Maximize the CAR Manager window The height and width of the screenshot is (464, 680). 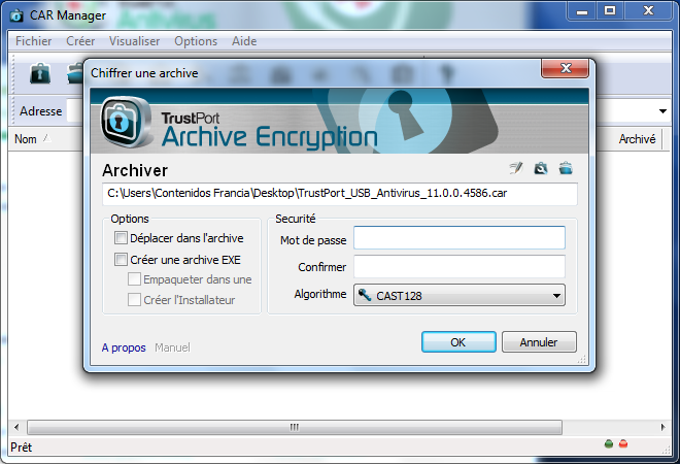(610, 10)
